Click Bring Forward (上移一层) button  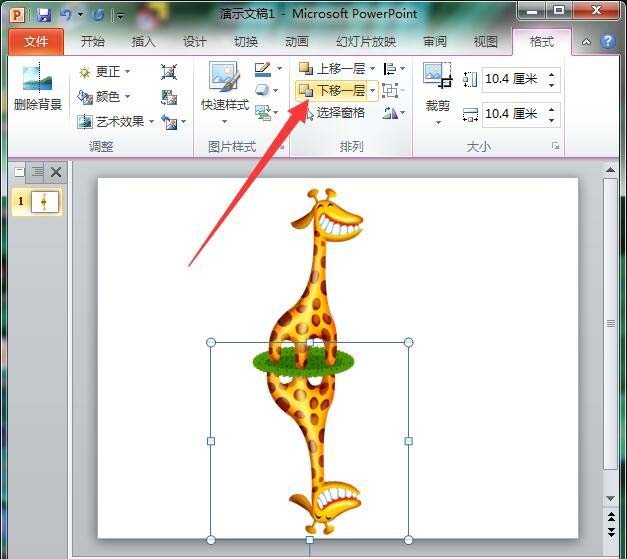pos(332,69)
